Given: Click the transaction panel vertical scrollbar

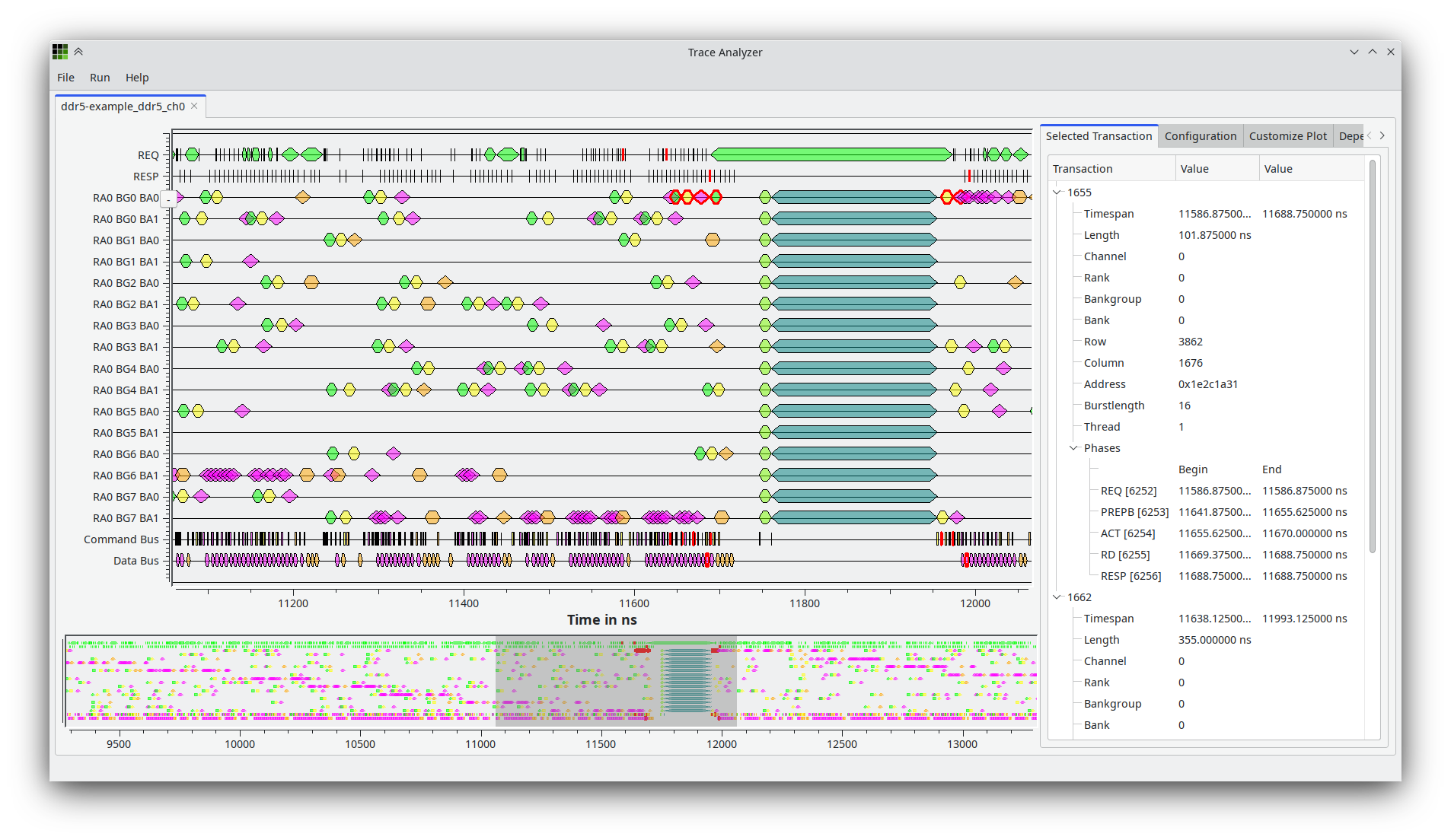Looking at the screenshot, I should coord(1372,358).
